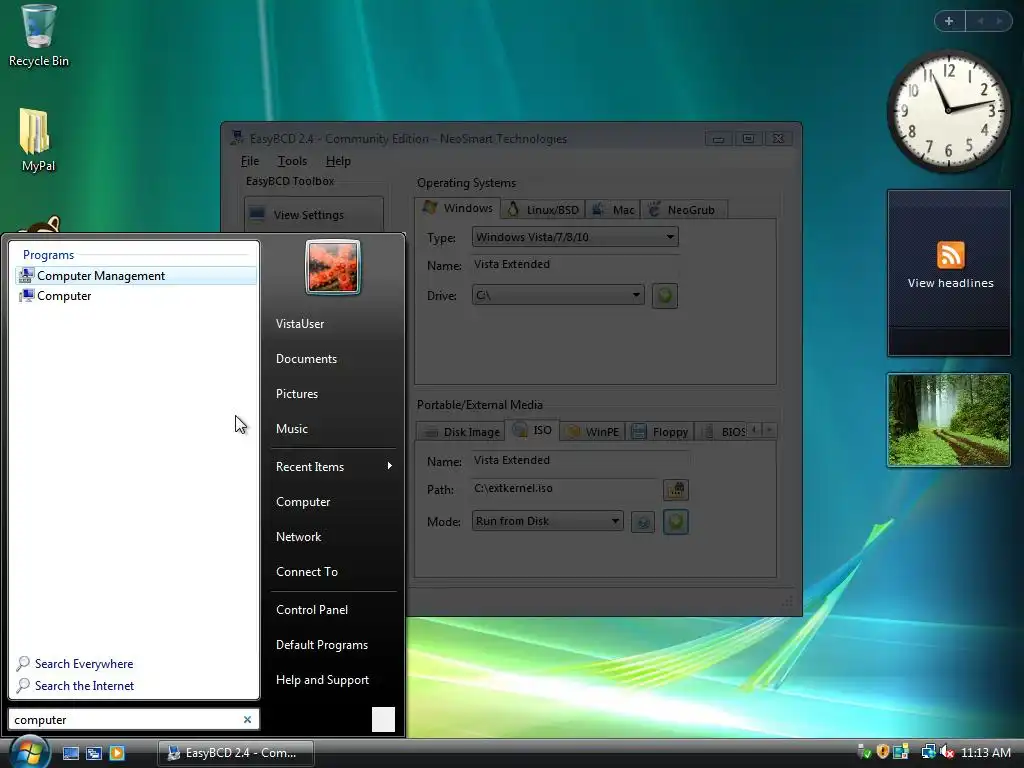1024x768 pixels.
Task: Open the Type dropdown Windows Vista/7/8/10
Action: (575, 237)
